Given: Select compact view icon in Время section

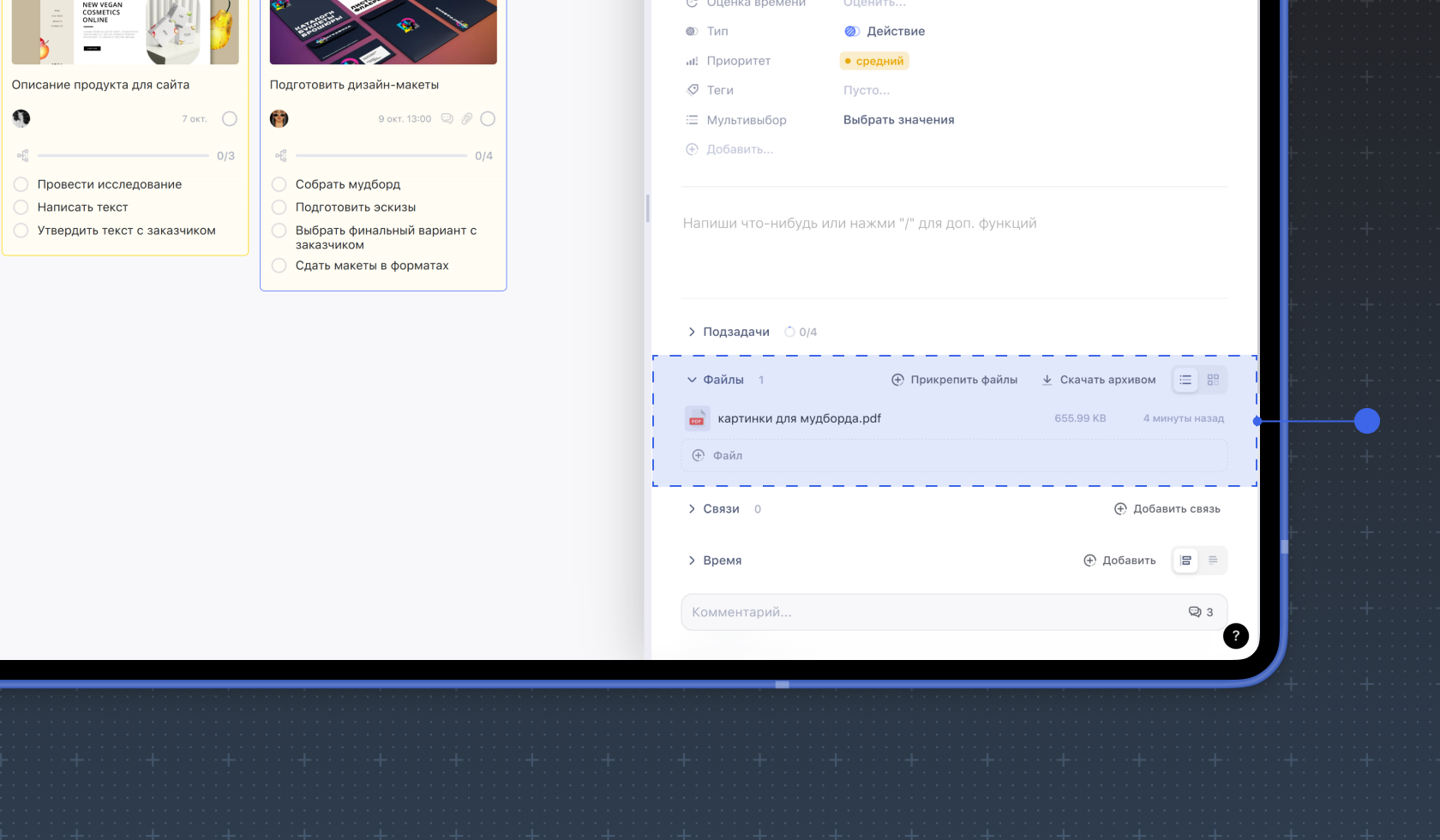Looking at the screenshot, I should tap(1213, 561).
